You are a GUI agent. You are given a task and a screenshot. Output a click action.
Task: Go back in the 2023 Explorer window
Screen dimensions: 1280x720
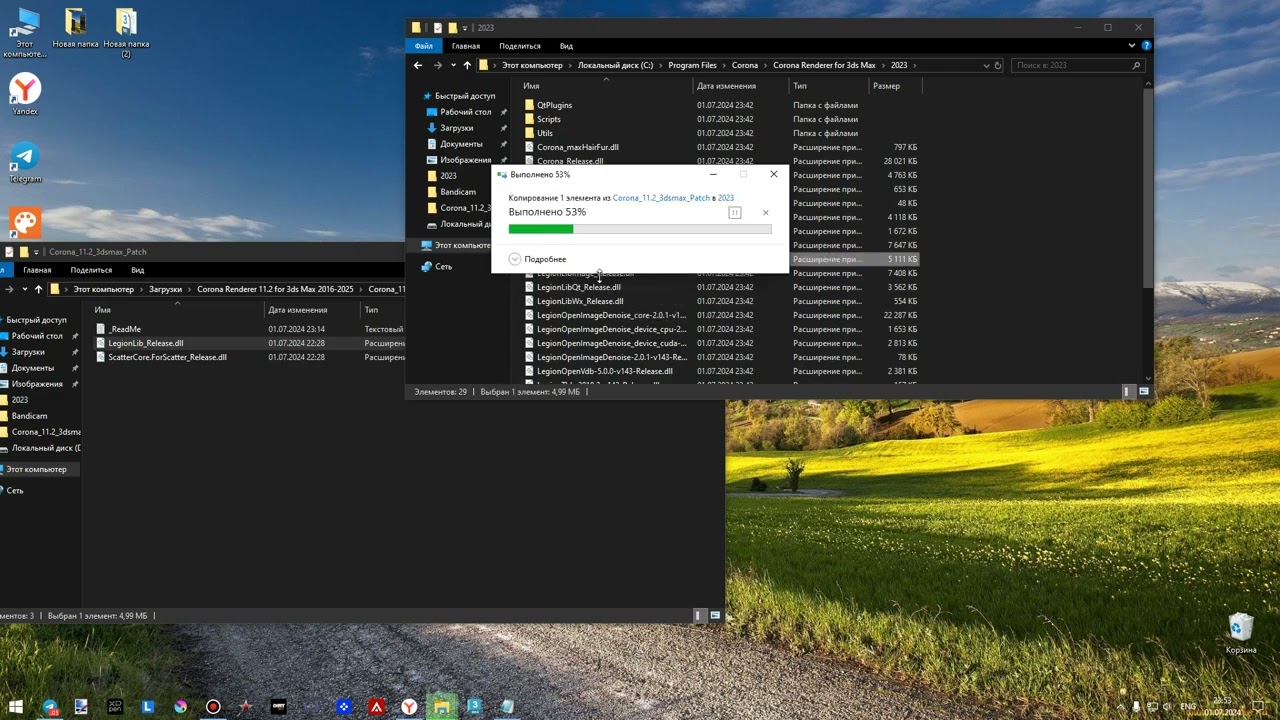(418, 65)
